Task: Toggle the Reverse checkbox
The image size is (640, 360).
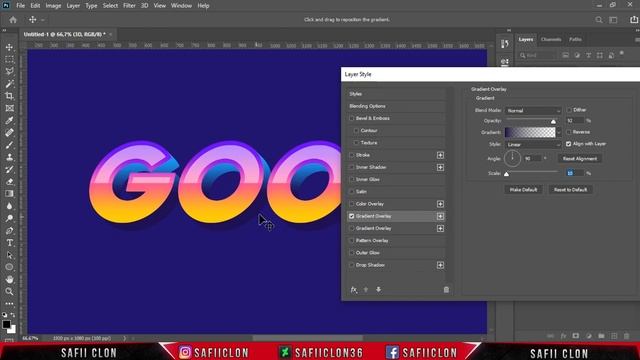Action: click(569, 132)
